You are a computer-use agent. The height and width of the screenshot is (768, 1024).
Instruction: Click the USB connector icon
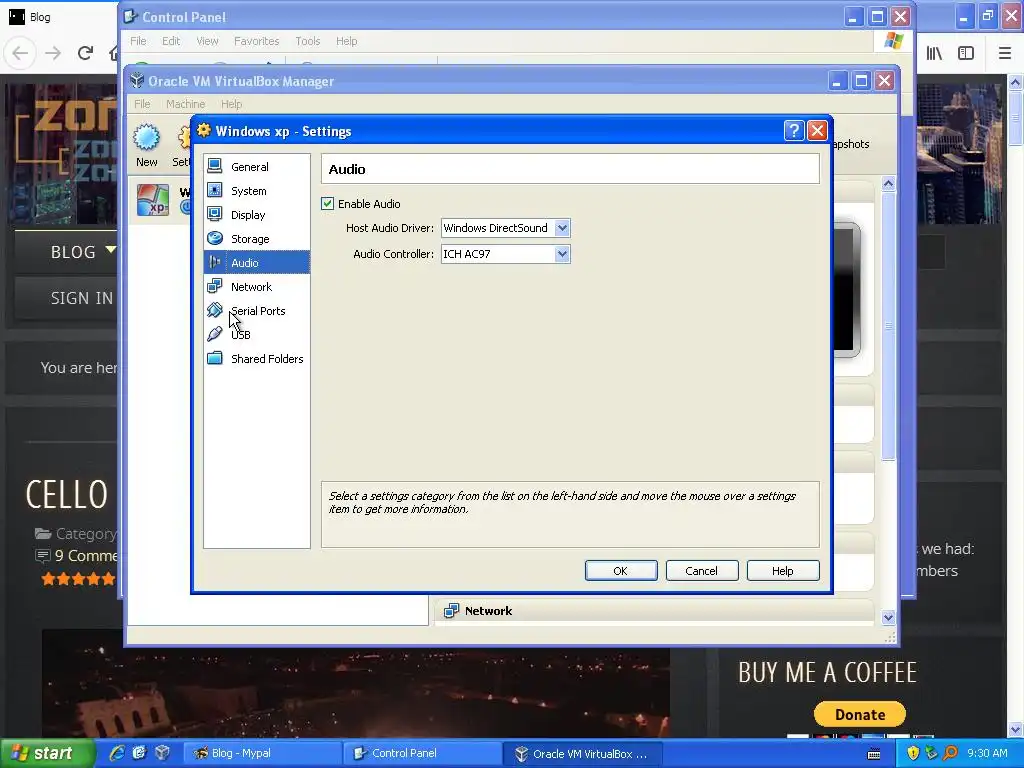tap(215, 334)
